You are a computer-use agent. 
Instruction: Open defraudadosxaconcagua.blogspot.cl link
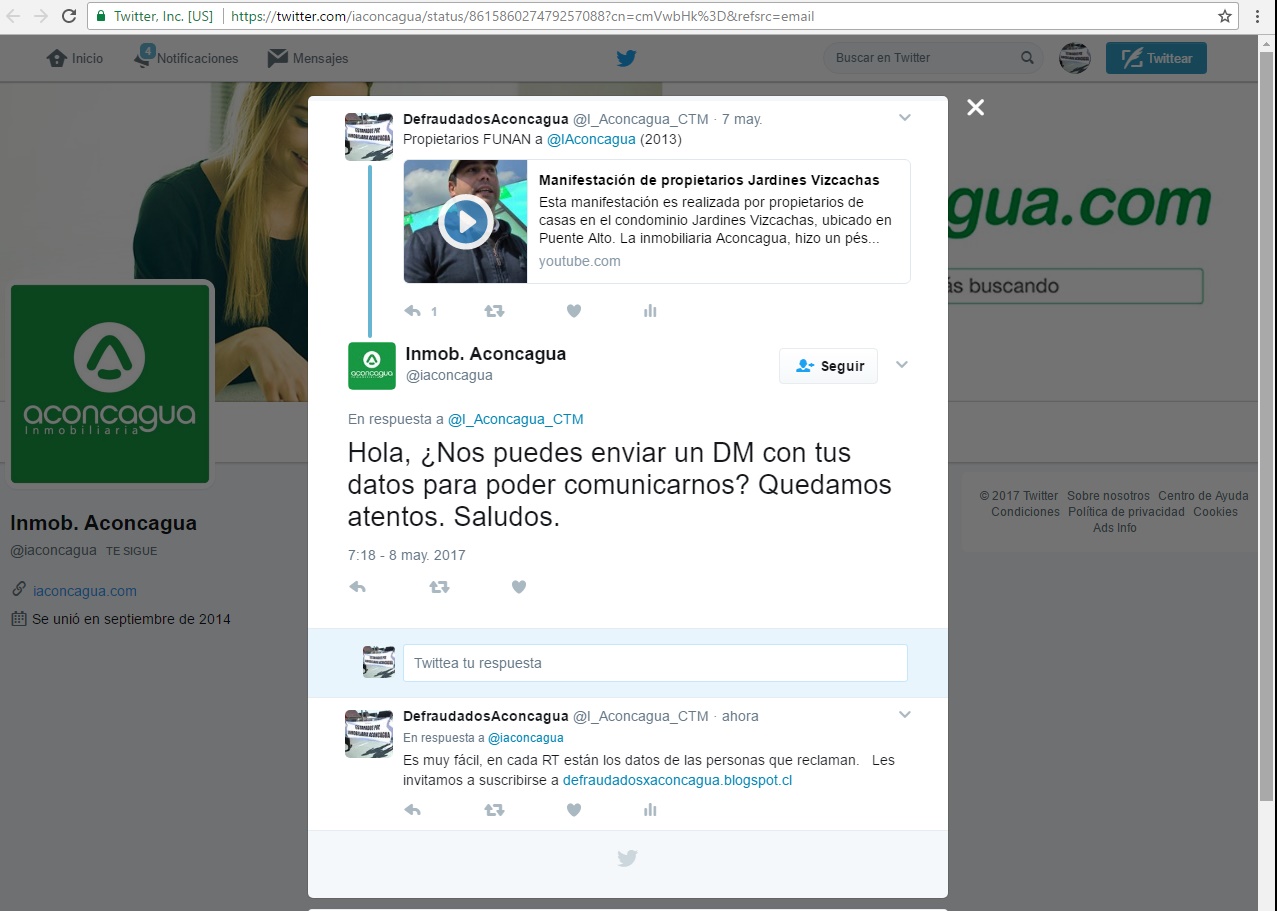[x=677, y=780]
